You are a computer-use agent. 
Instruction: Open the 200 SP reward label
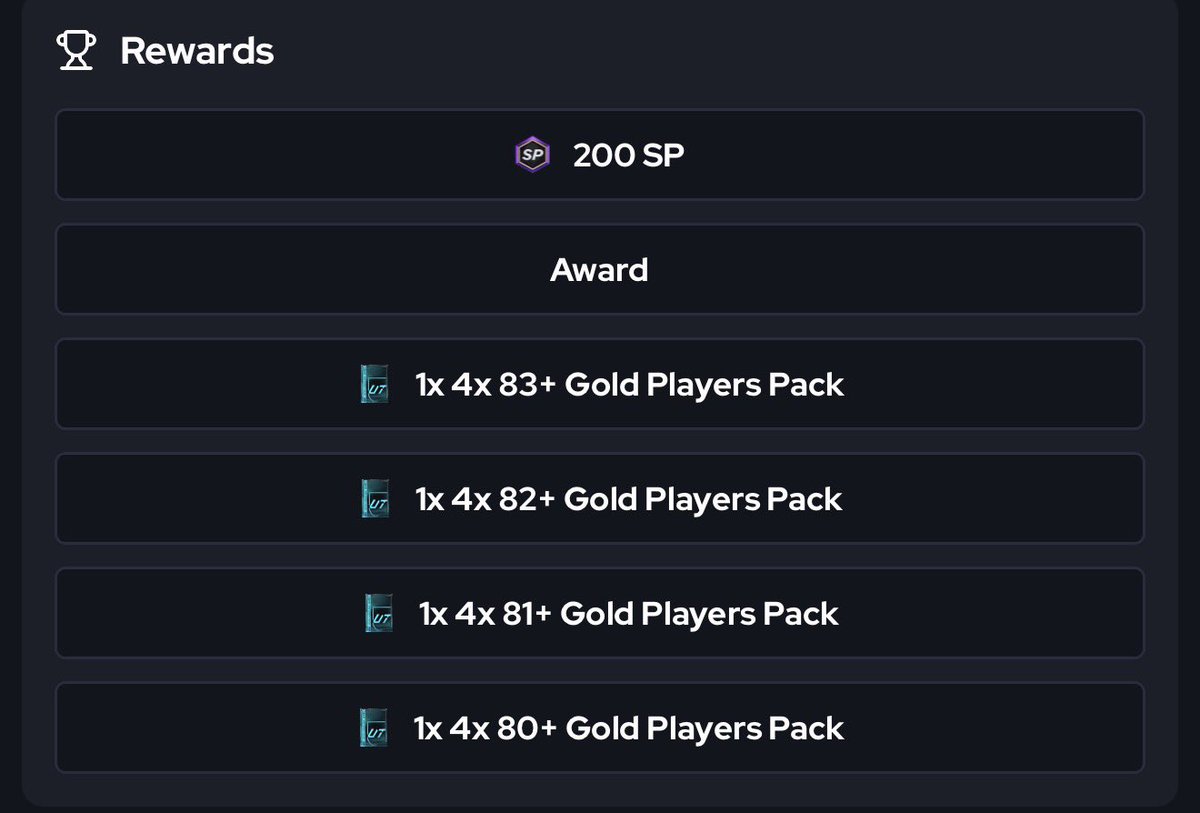click(x=629, y=155)
